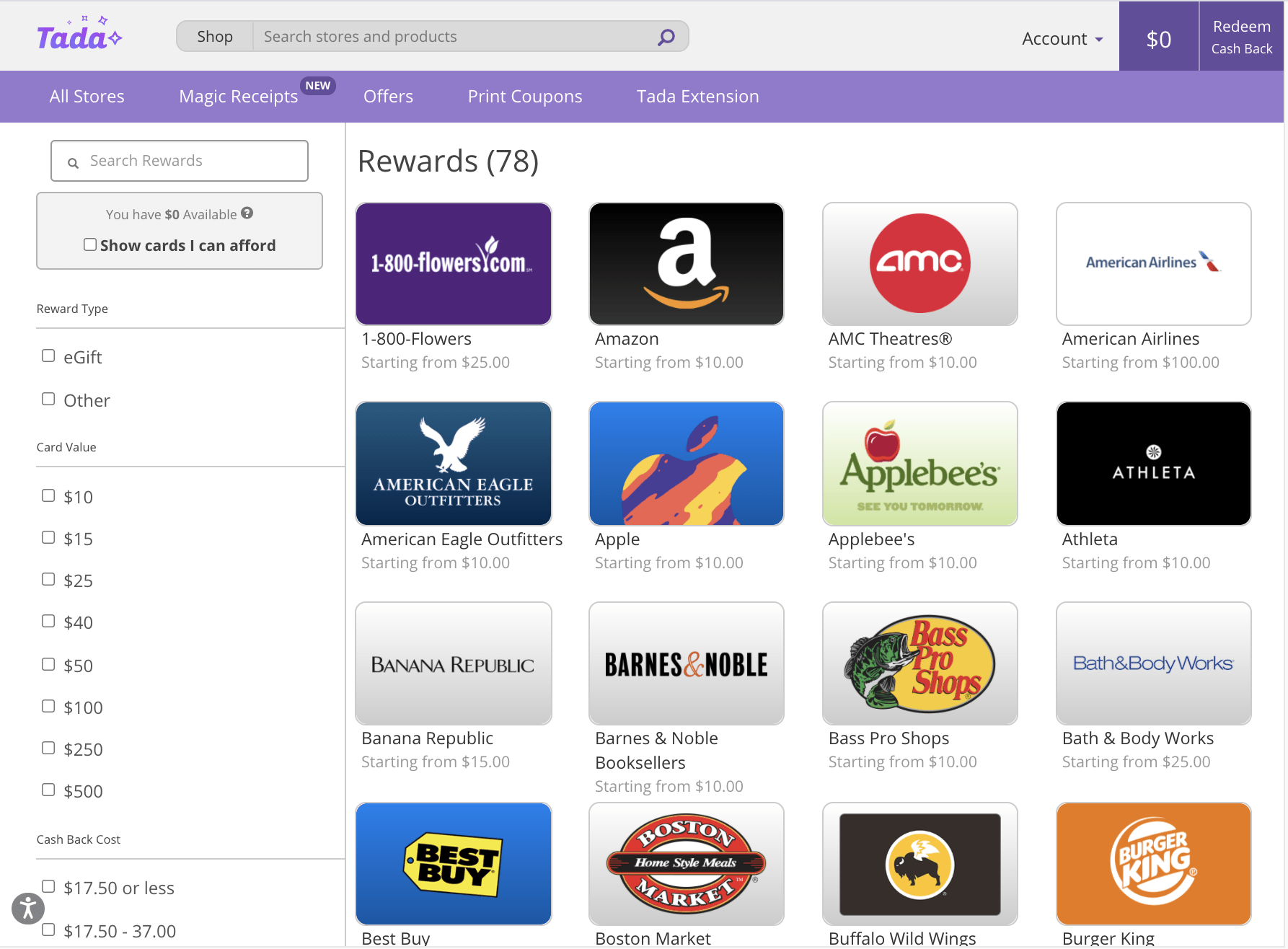Check the $15 card value filter
Viewport: 1288px width, 949px height.
(48, 537)
